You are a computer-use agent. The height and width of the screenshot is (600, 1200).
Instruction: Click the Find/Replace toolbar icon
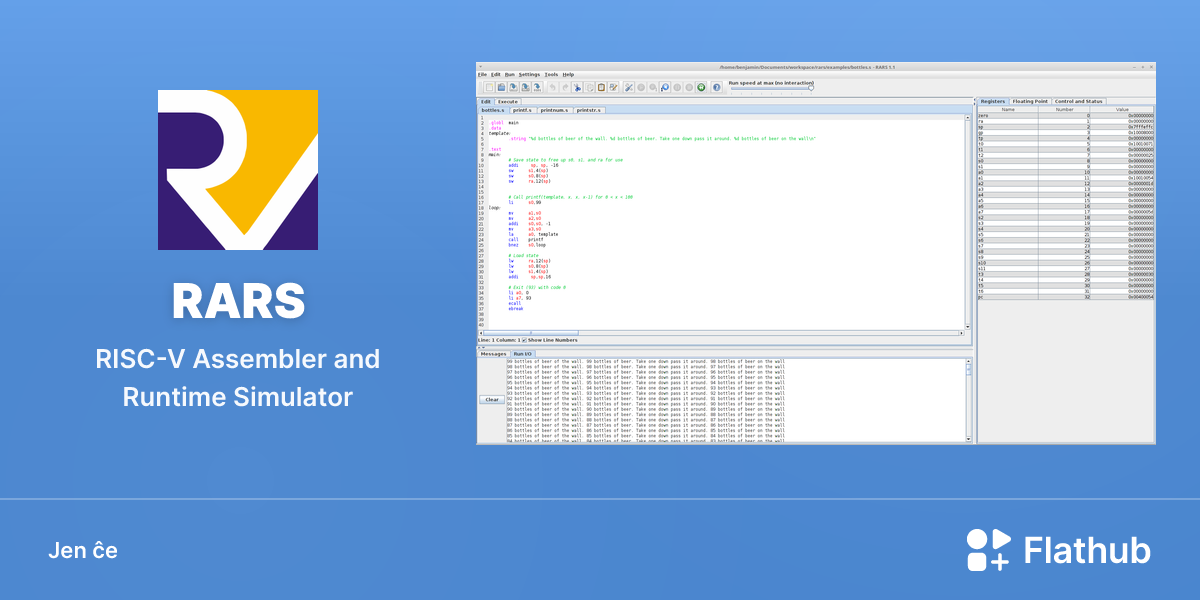coord(613,87)
